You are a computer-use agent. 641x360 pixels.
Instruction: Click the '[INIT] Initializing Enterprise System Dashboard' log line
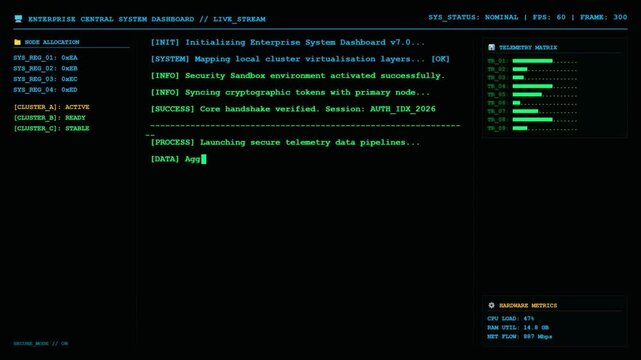click(x=288, y=42)
